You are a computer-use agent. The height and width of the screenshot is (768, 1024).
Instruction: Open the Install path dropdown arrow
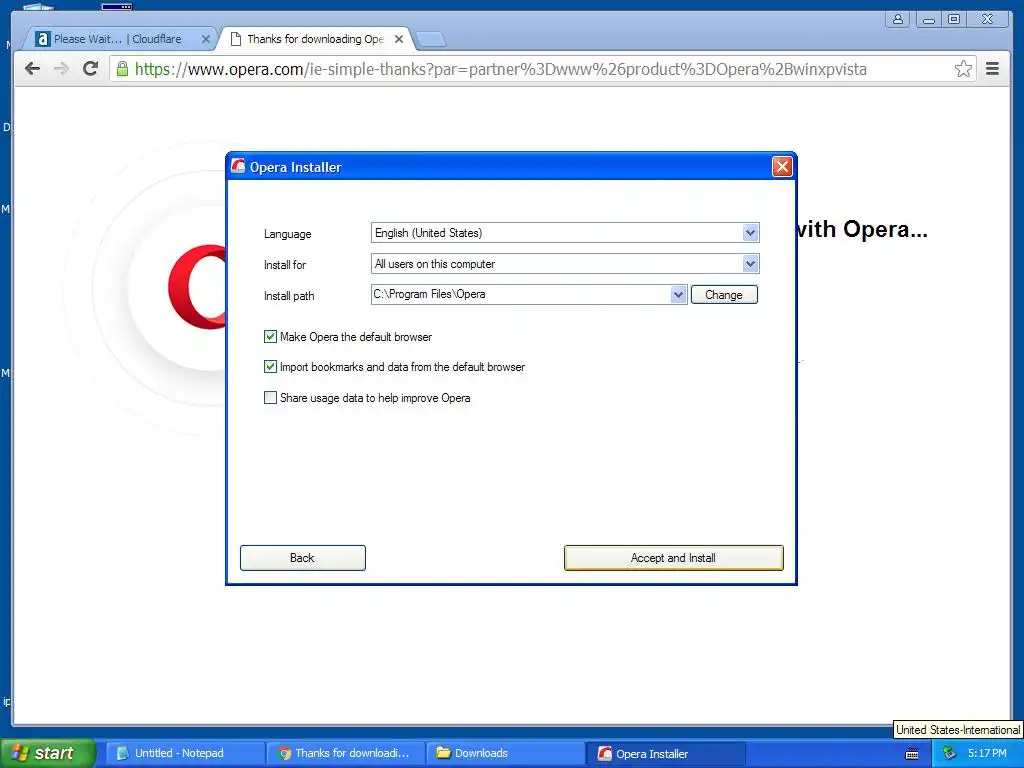coord(679,295)
